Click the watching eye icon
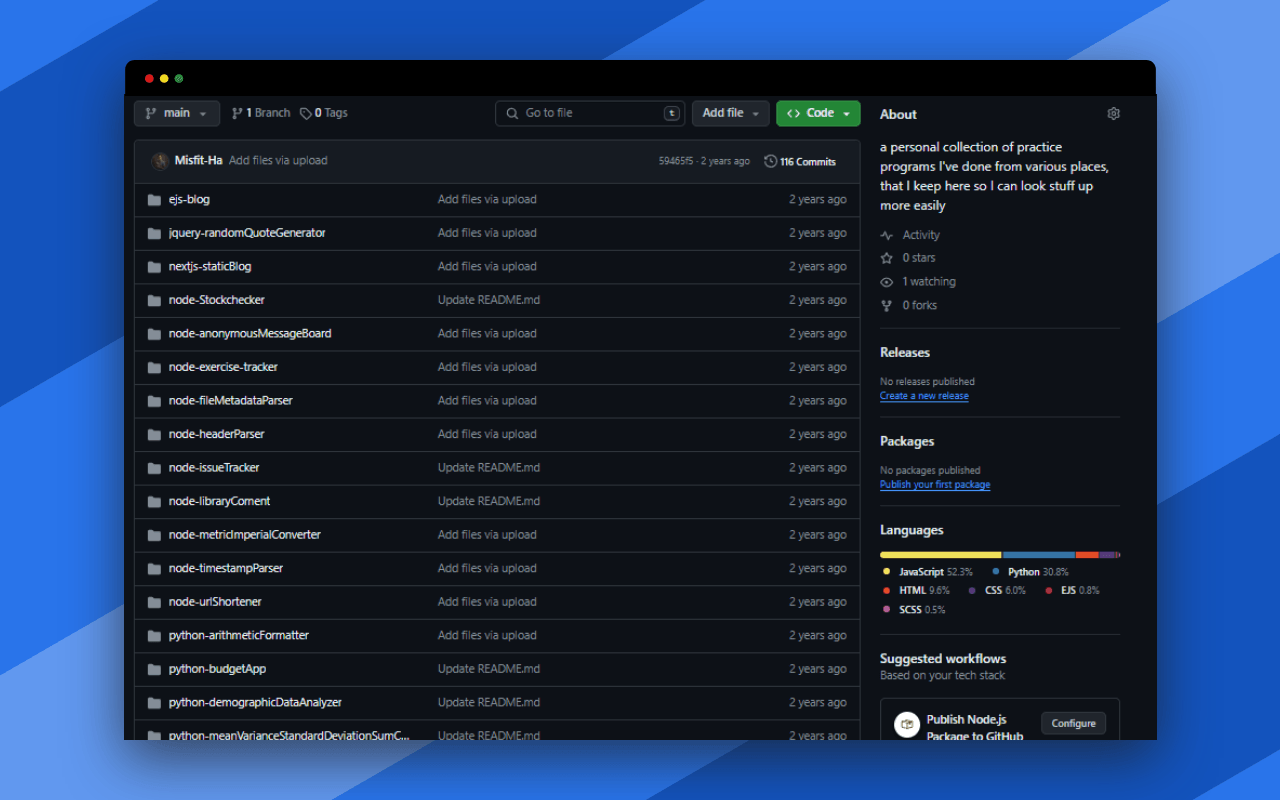Screen dimensions: 1280x800 point(886,282)
